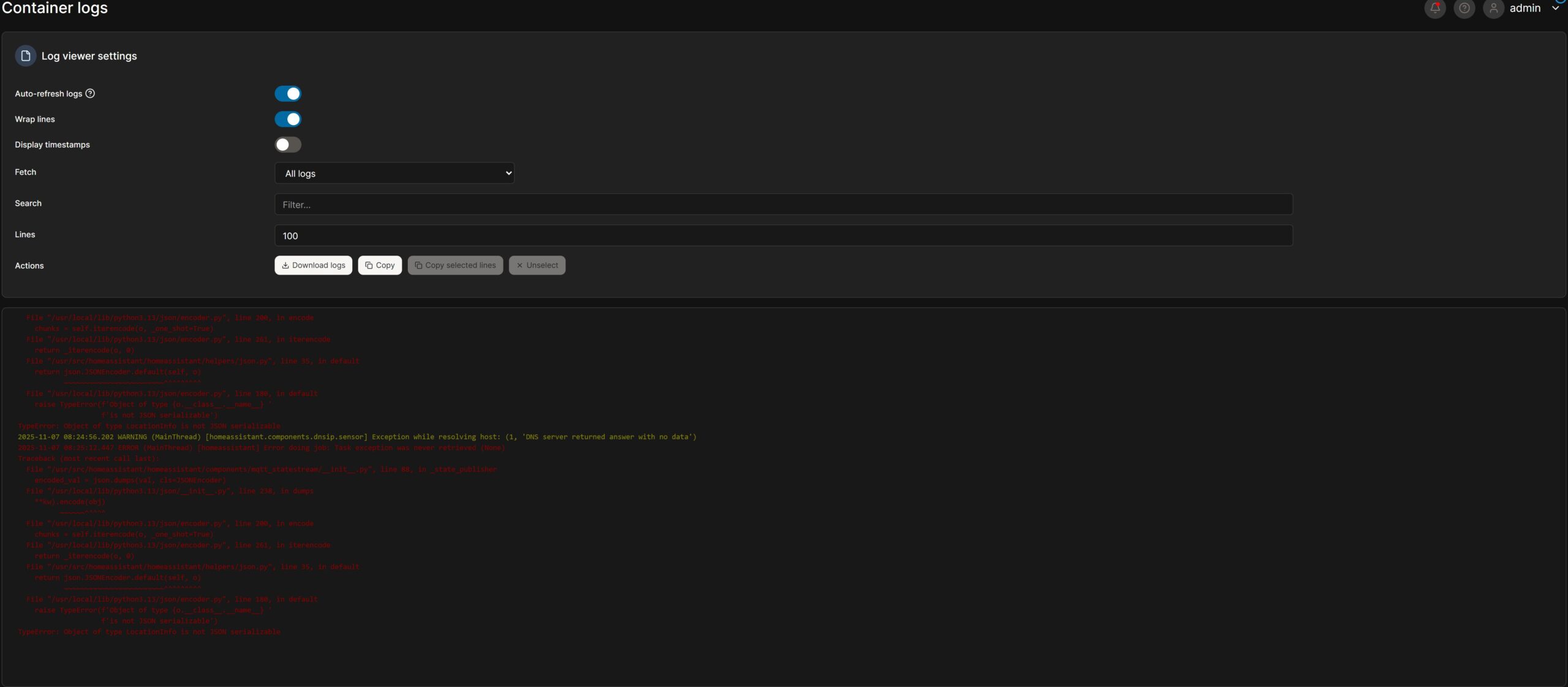The height and width of the screenshot is (687, 1568).
Task: Click the Copy selected lines button
Action: pyautogui.click(x=455, y=265)
